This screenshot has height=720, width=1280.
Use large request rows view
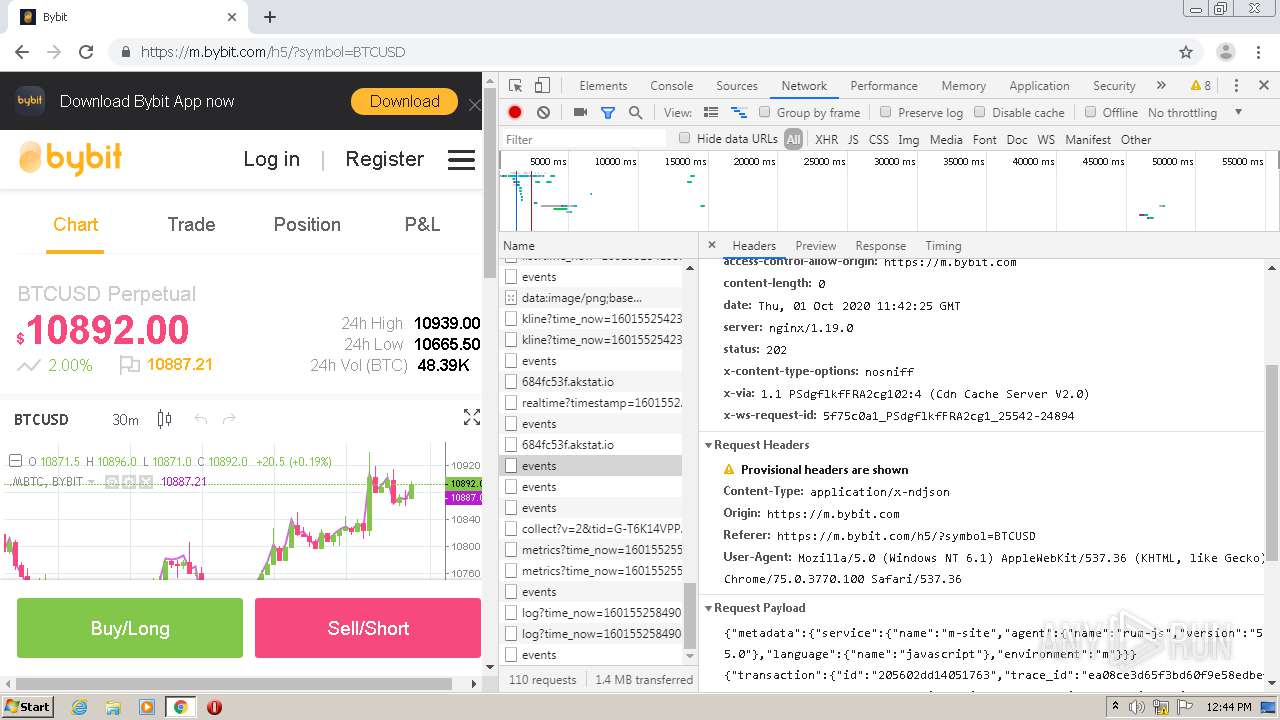(x=711, y=113)
